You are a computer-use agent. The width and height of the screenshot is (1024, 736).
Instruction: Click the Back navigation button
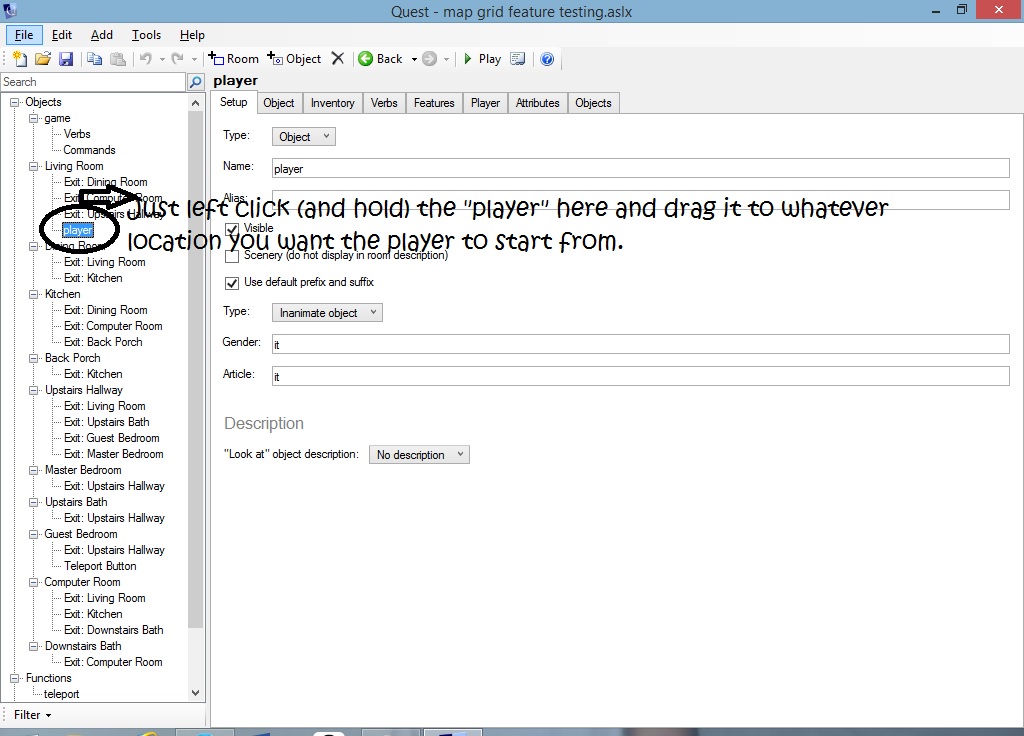(x=380, y=59)
